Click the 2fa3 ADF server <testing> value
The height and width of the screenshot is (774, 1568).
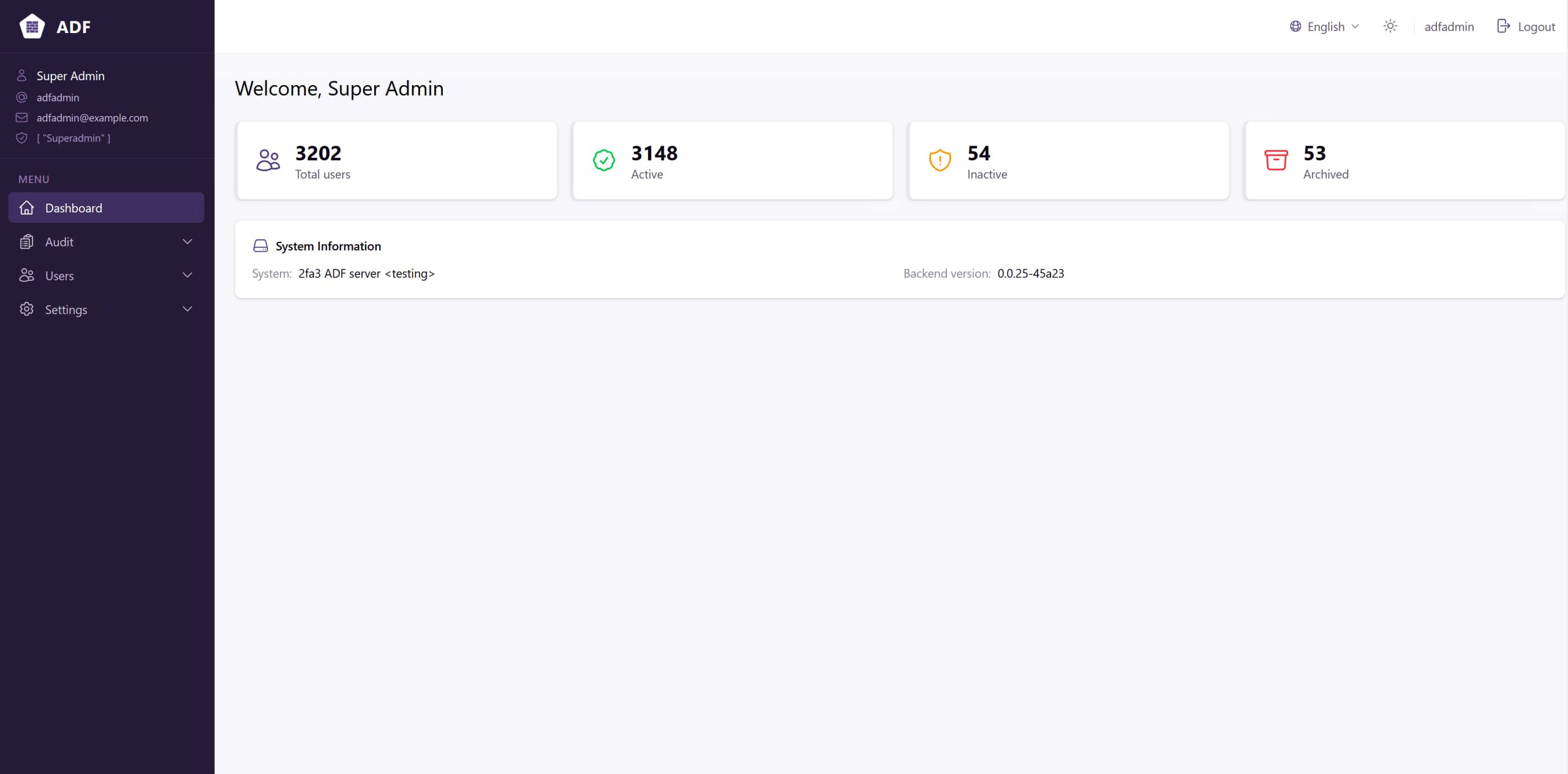click(366, 274)
